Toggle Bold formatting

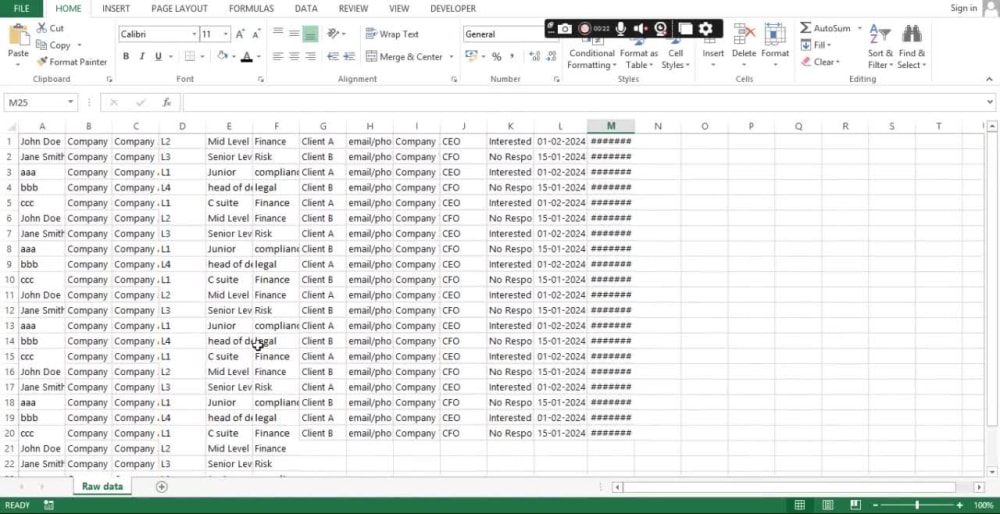tap(126, 56)
